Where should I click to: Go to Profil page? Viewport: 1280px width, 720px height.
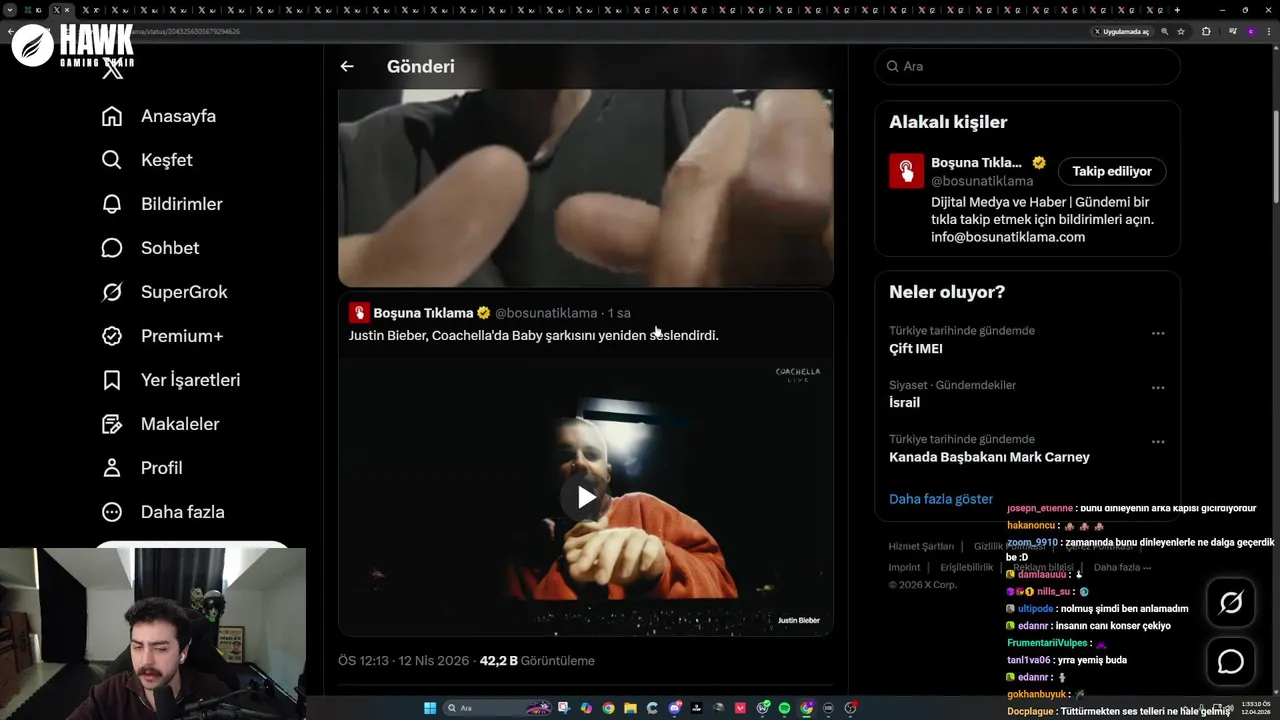coord(142,468)
